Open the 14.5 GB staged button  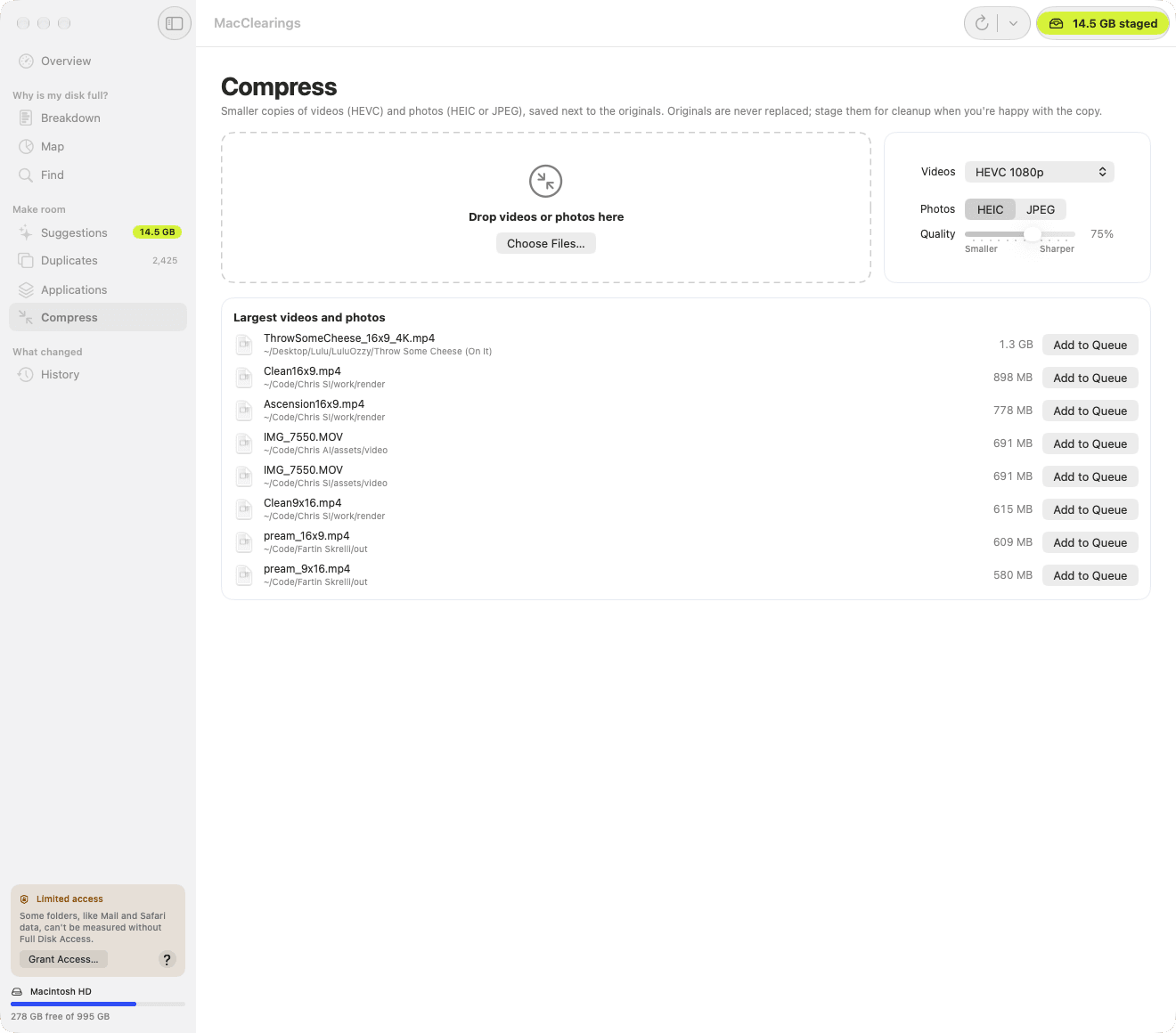point(1103,23)
